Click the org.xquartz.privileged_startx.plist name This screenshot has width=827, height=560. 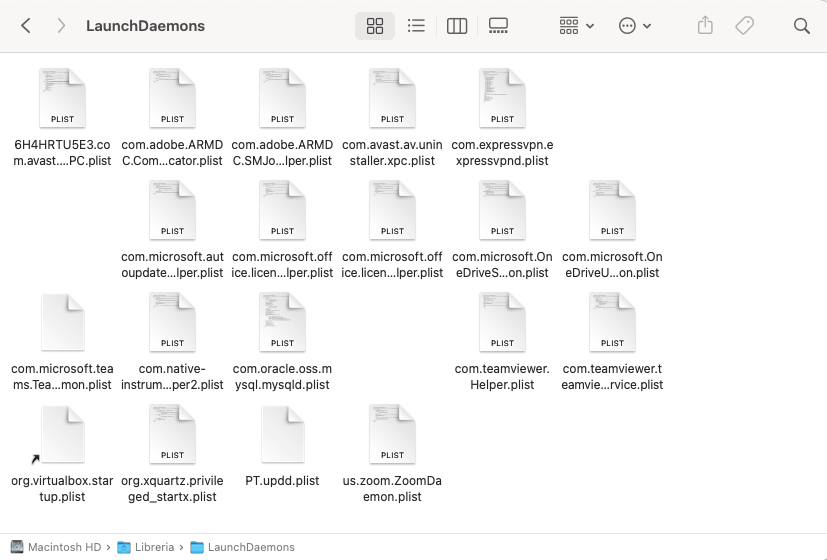tap(172, 489)
